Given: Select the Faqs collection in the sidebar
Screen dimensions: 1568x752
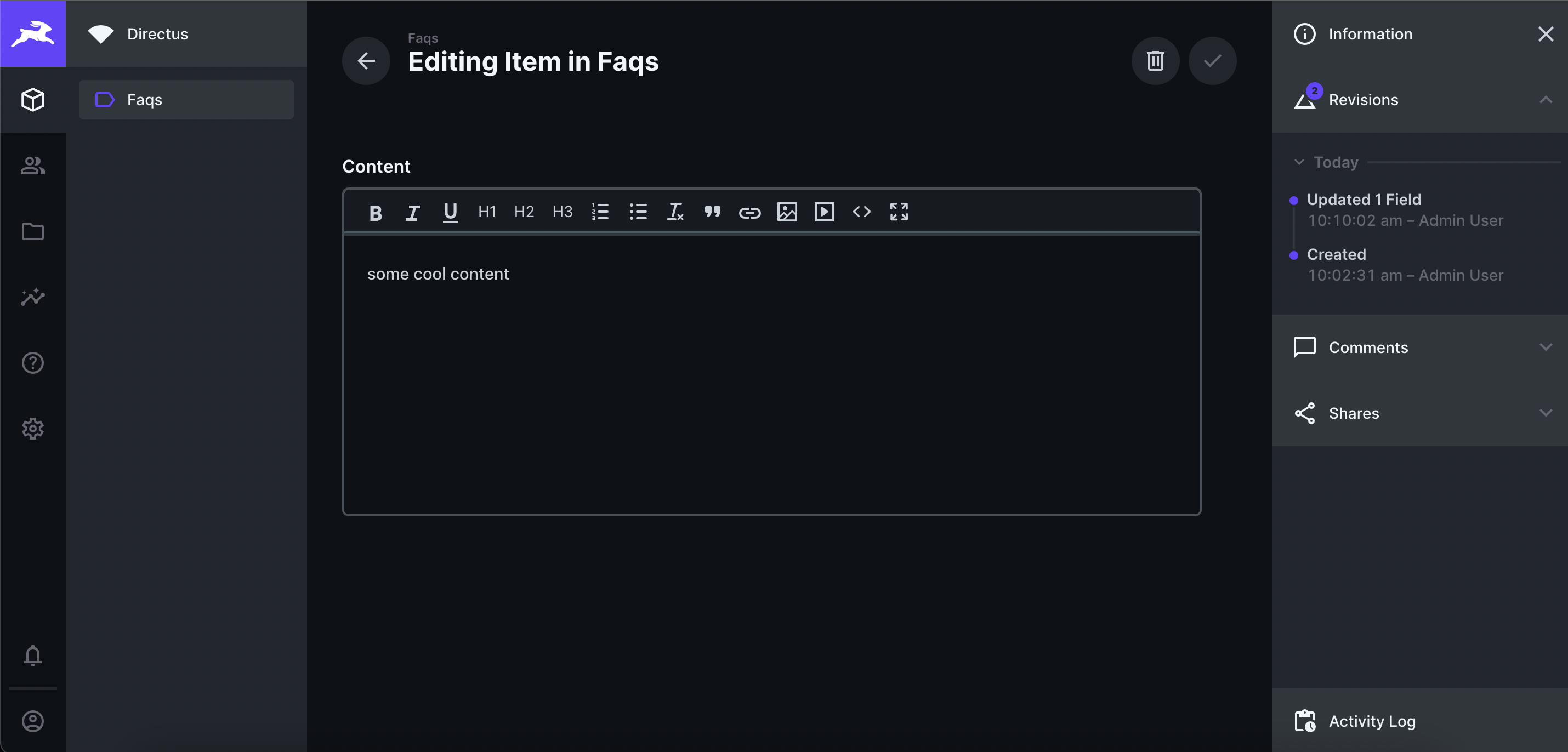Looking at the screenshot, I should point(186,100).
